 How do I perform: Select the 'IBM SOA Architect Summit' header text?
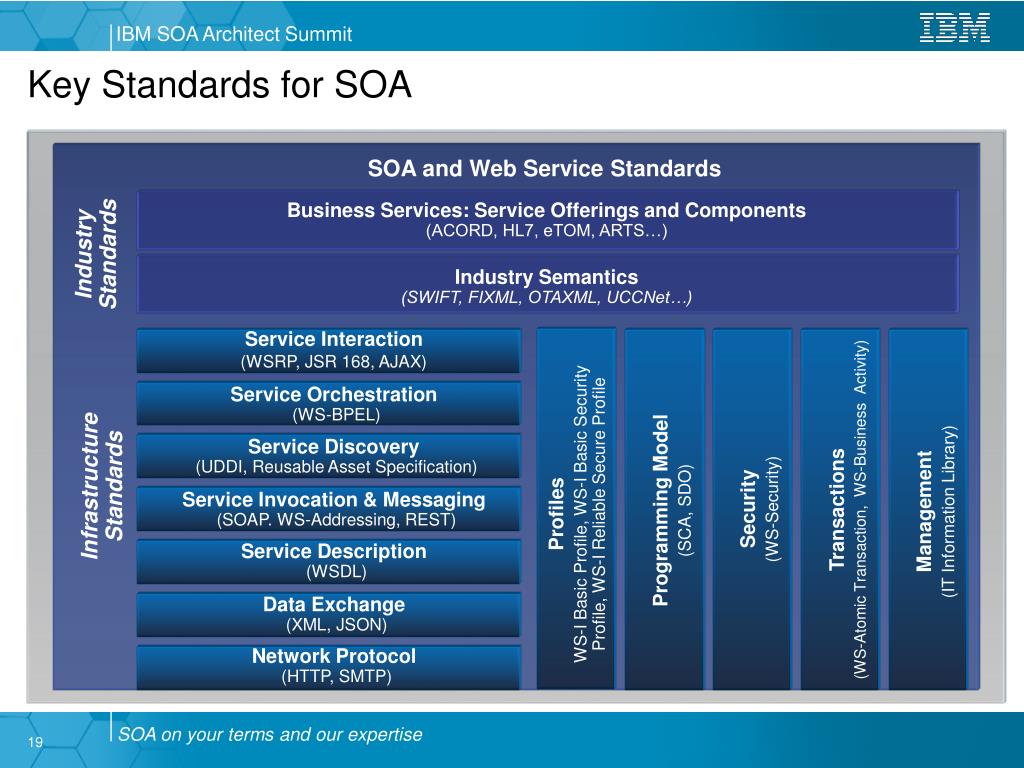tap(234, 34)
